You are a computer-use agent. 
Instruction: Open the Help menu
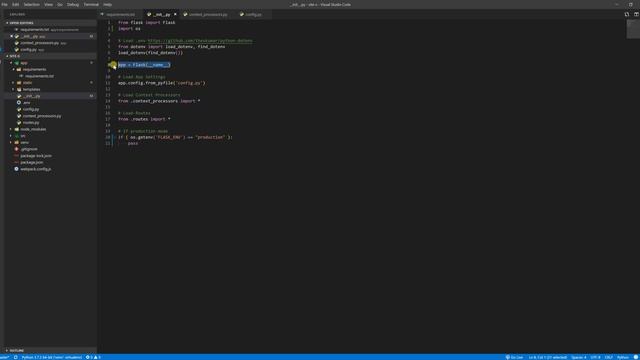tap(107, 4)
